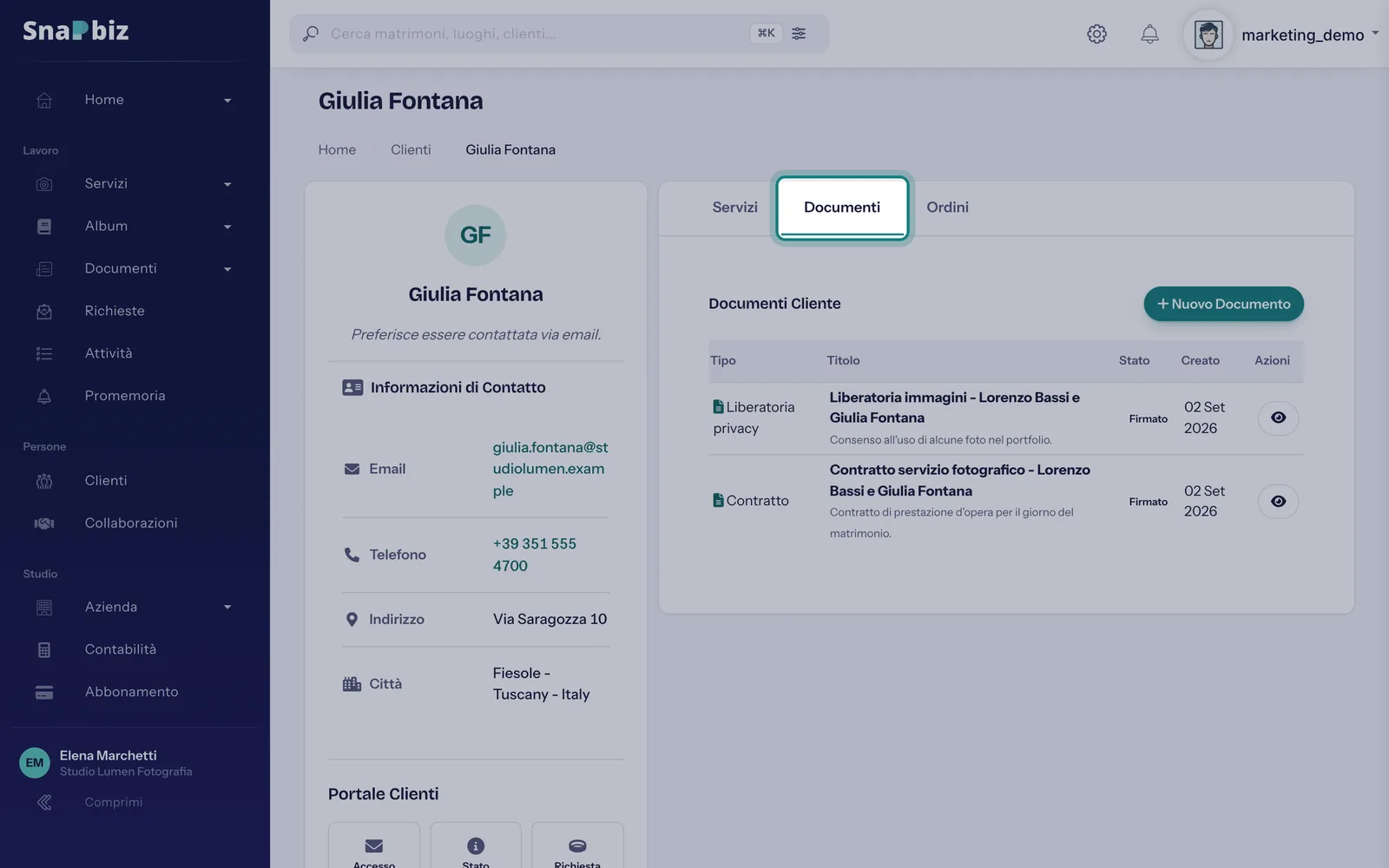
Task: Click the Nuovo Documento button
Action: tap(1223, 304)
